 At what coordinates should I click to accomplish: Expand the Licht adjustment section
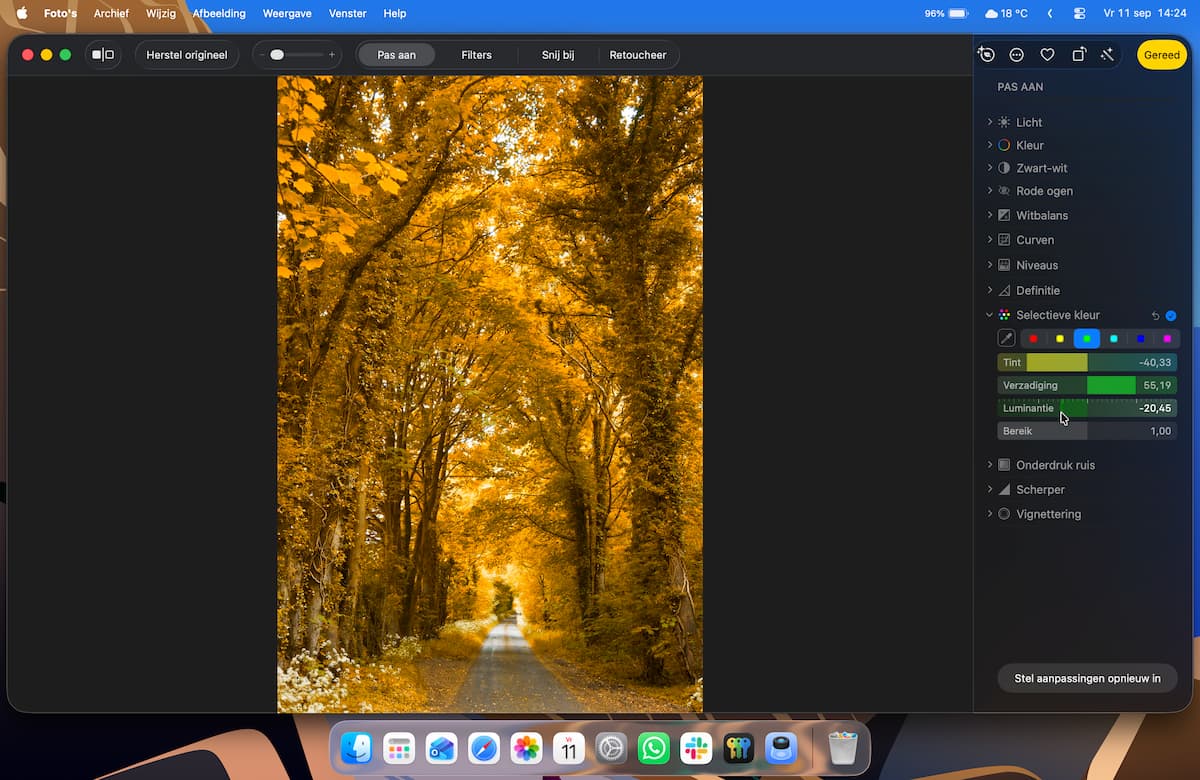(990, 122)
